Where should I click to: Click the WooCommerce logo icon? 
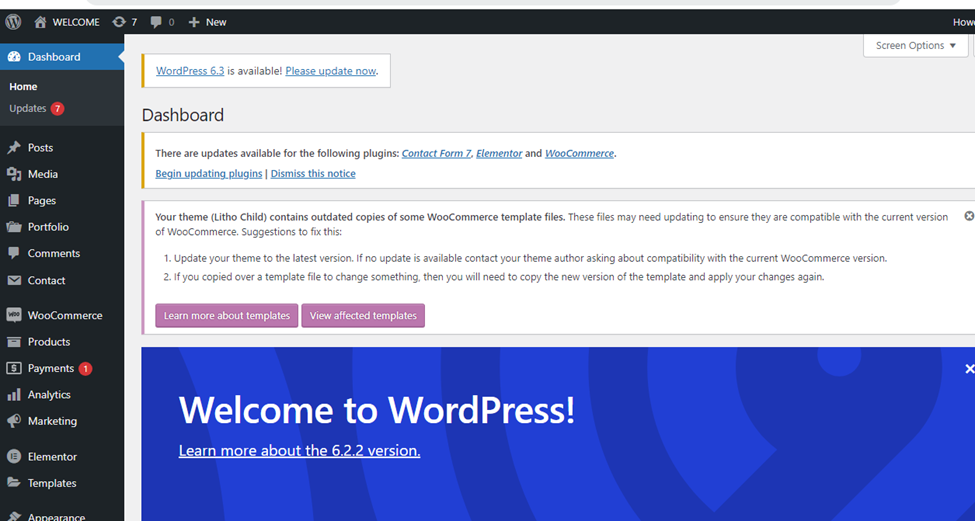point(14,315)
